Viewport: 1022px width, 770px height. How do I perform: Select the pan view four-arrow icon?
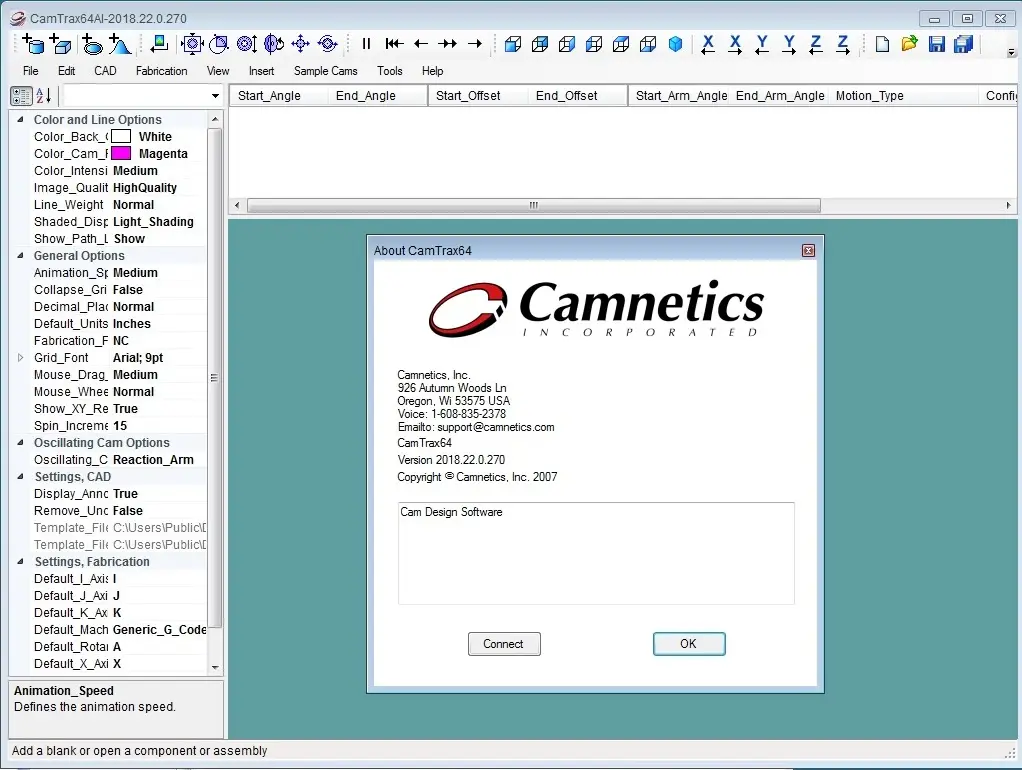click(300, 44)
